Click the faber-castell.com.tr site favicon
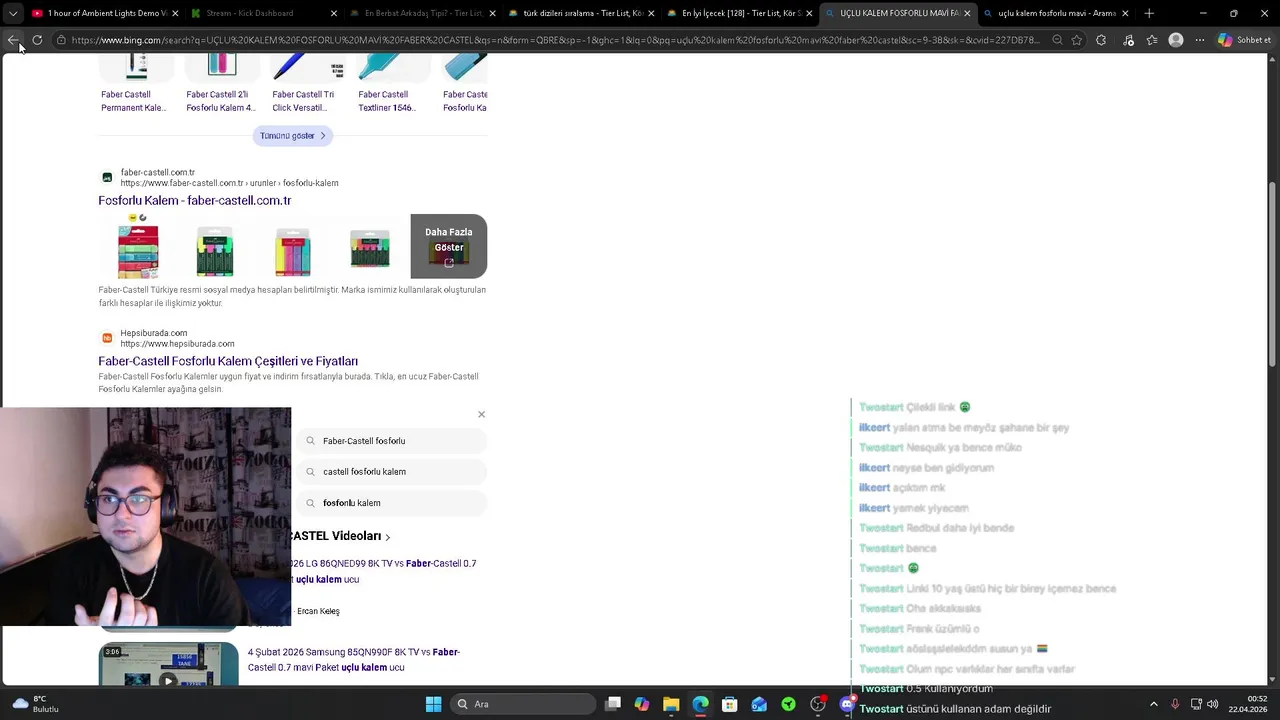 point(107,178)
